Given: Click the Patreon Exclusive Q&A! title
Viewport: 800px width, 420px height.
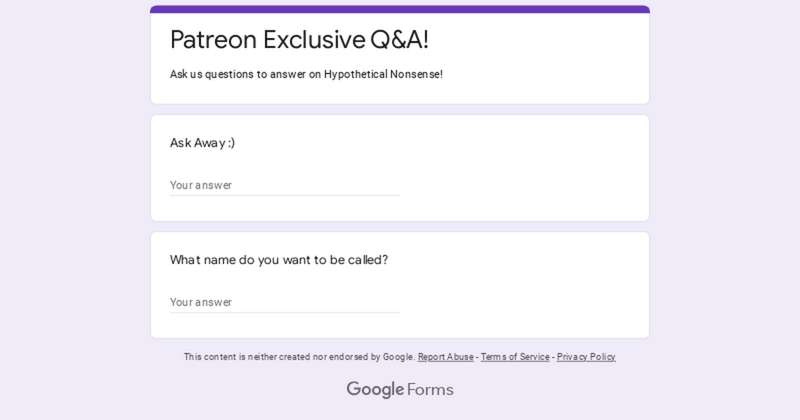Looking at the screenshot, I should (299, 40).
